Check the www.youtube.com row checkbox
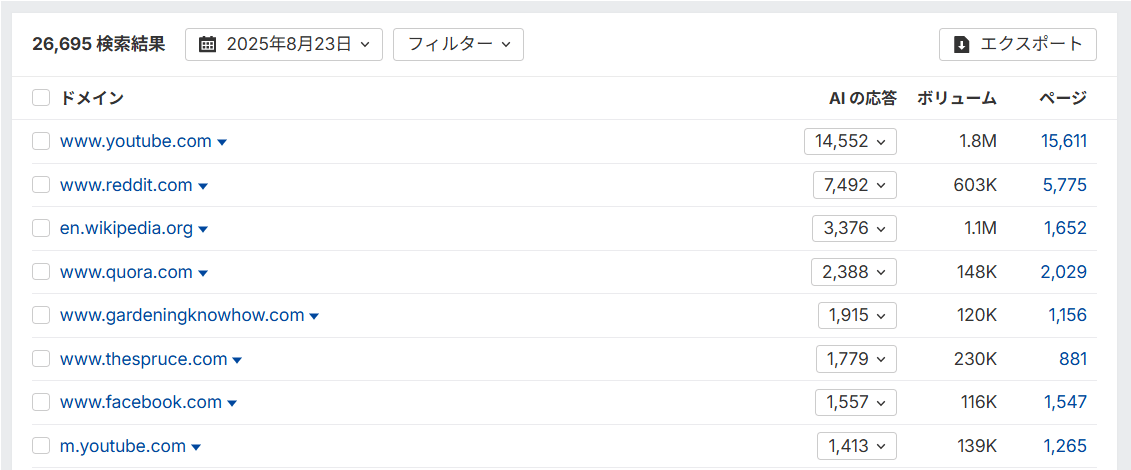1131x470 pixels. point(41,141)
